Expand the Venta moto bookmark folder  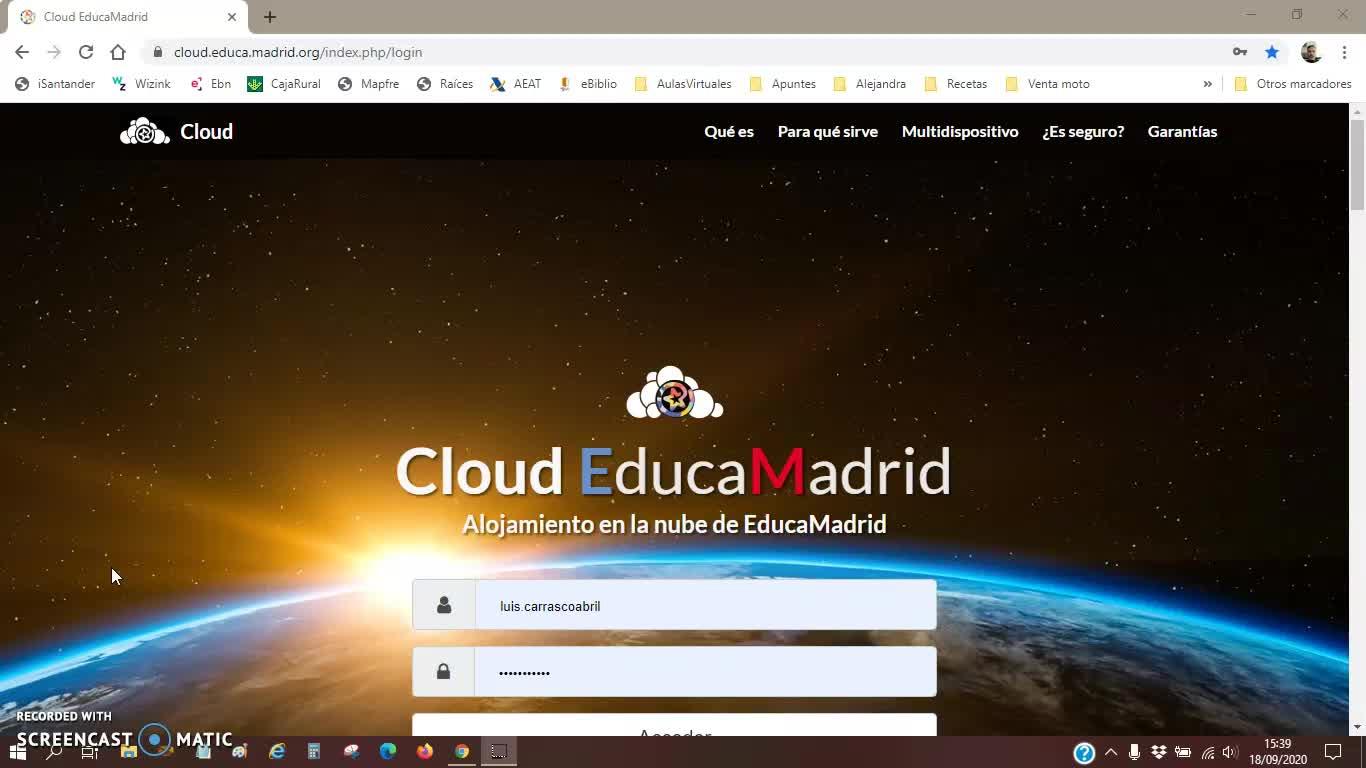(1047, 84)
